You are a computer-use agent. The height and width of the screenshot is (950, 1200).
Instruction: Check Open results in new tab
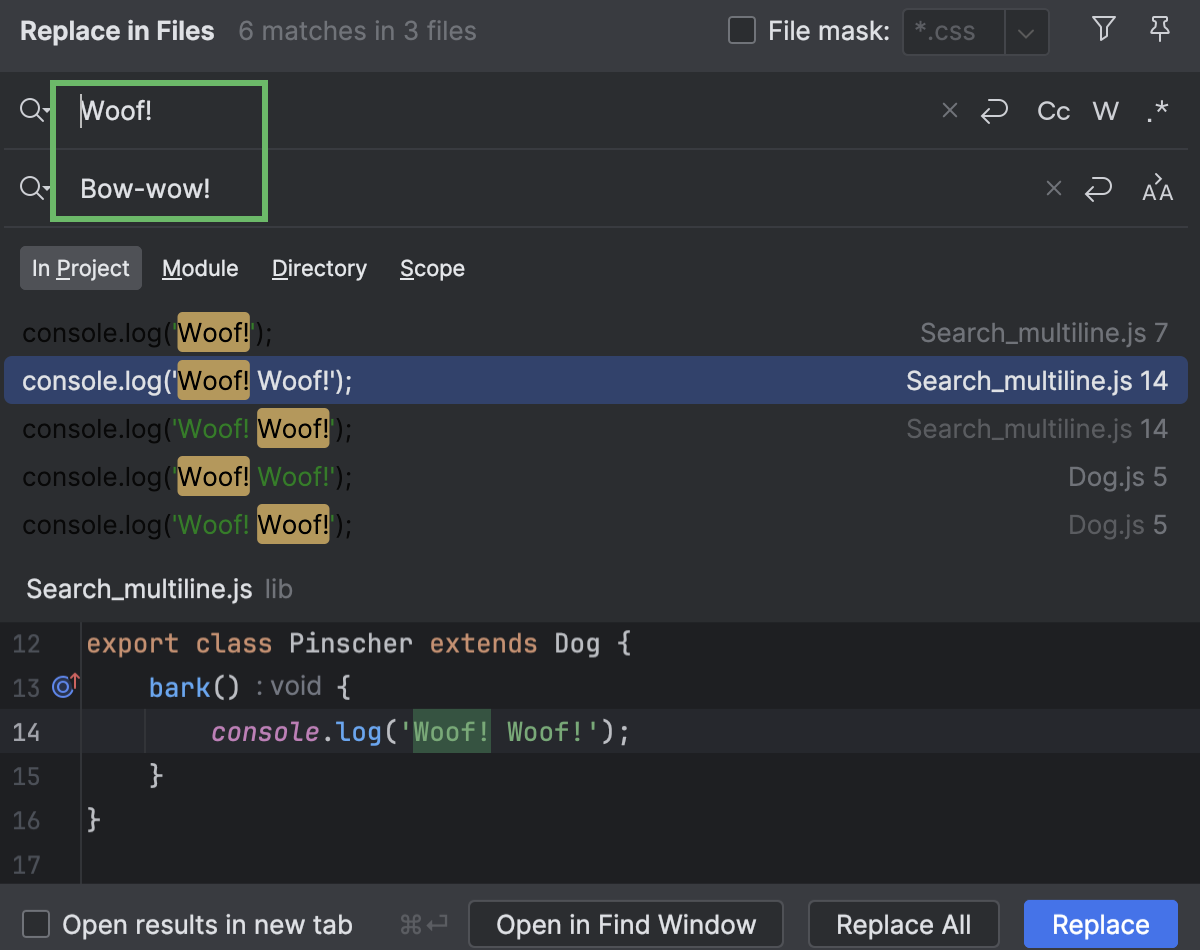click(x=37, y=924)
